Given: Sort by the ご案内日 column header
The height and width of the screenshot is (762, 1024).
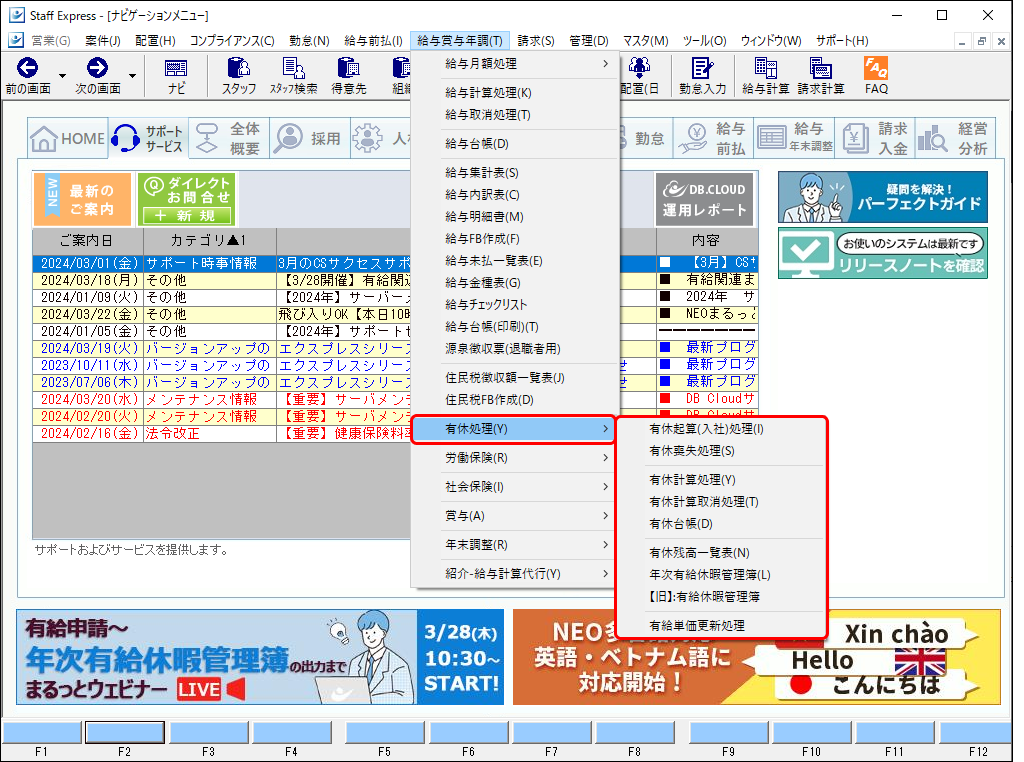Looking at the screenshot, I should (88, 241).
